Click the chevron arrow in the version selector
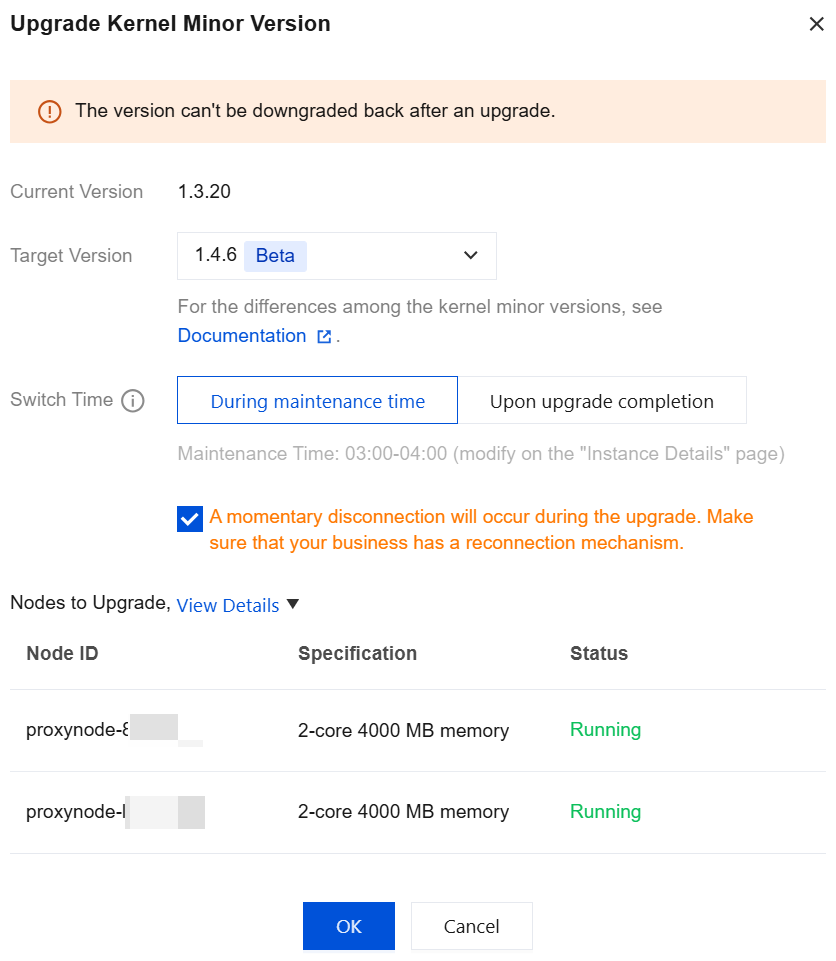 click(470, 256)
